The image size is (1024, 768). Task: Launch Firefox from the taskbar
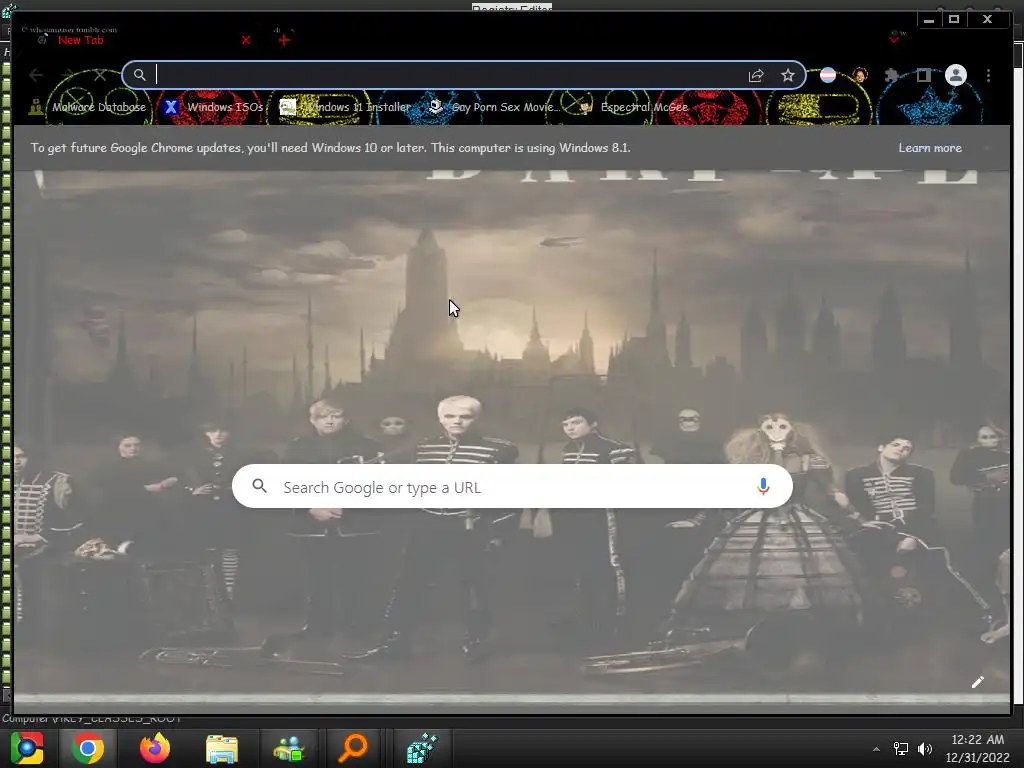coord(155,748)
